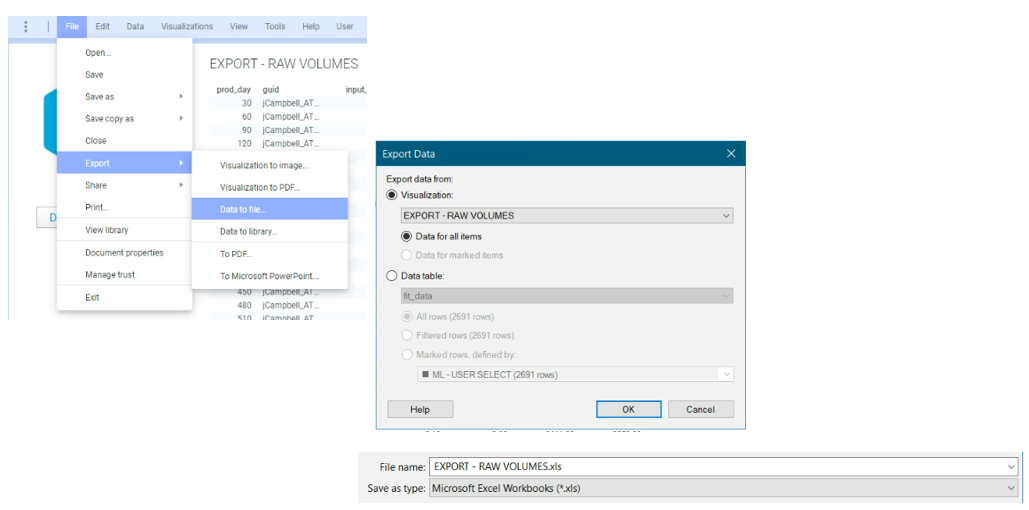Screen dimensions: 1029x510
Task: Click the Help button in dialog
Action: tap(420, 409)
